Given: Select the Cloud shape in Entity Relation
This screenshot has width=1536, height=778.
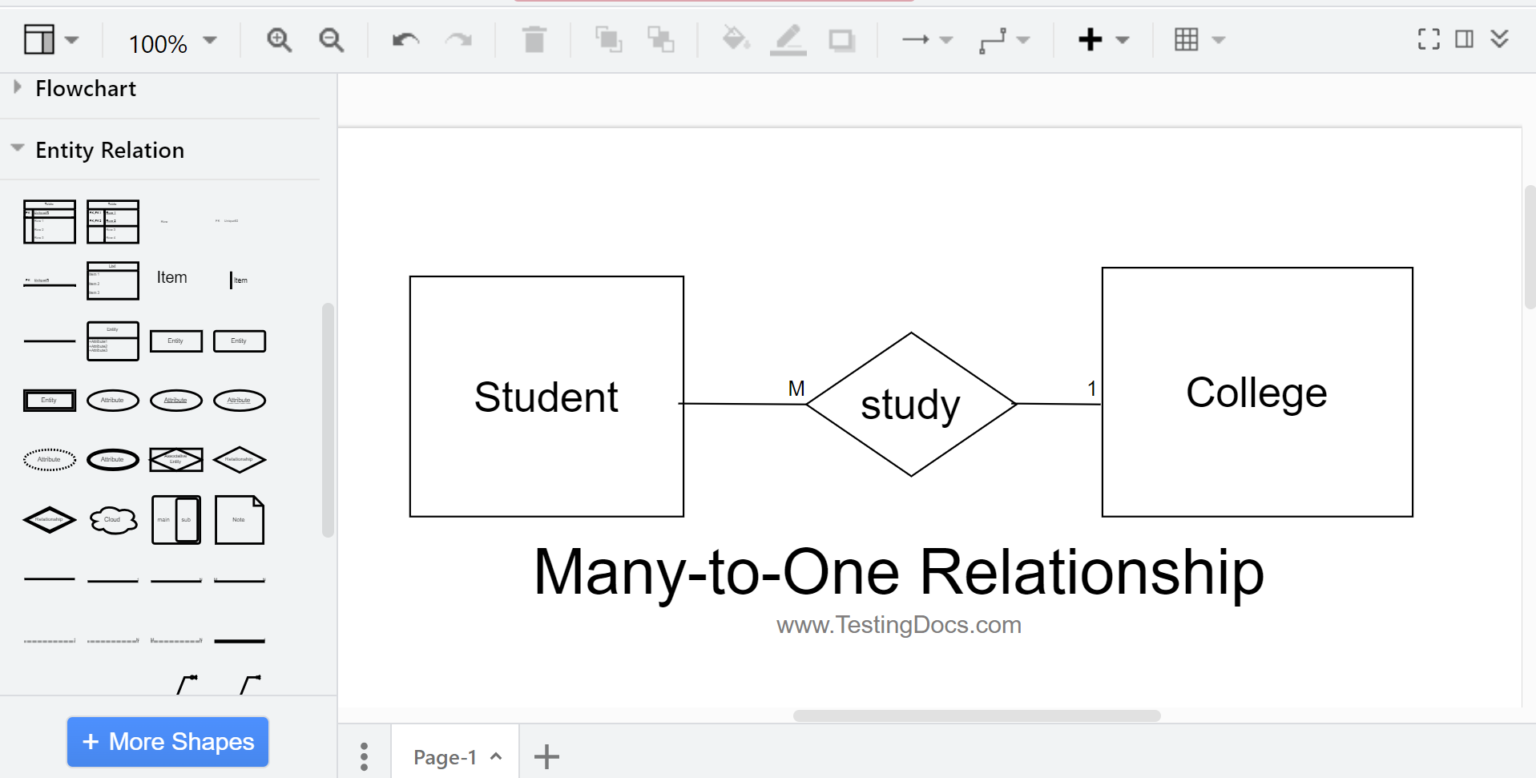Looking at the screenshot, I should tap(113, 519).
